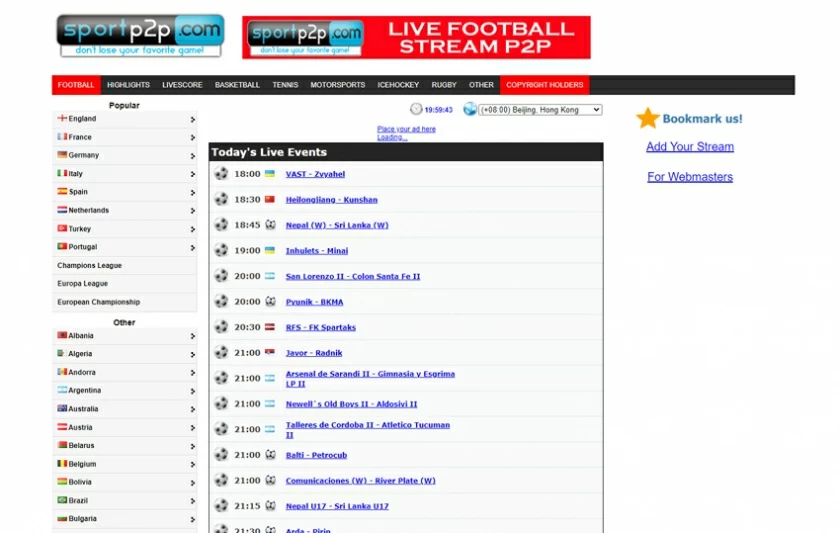Click the Turkey flag in Popular list

tap(62, 228)
